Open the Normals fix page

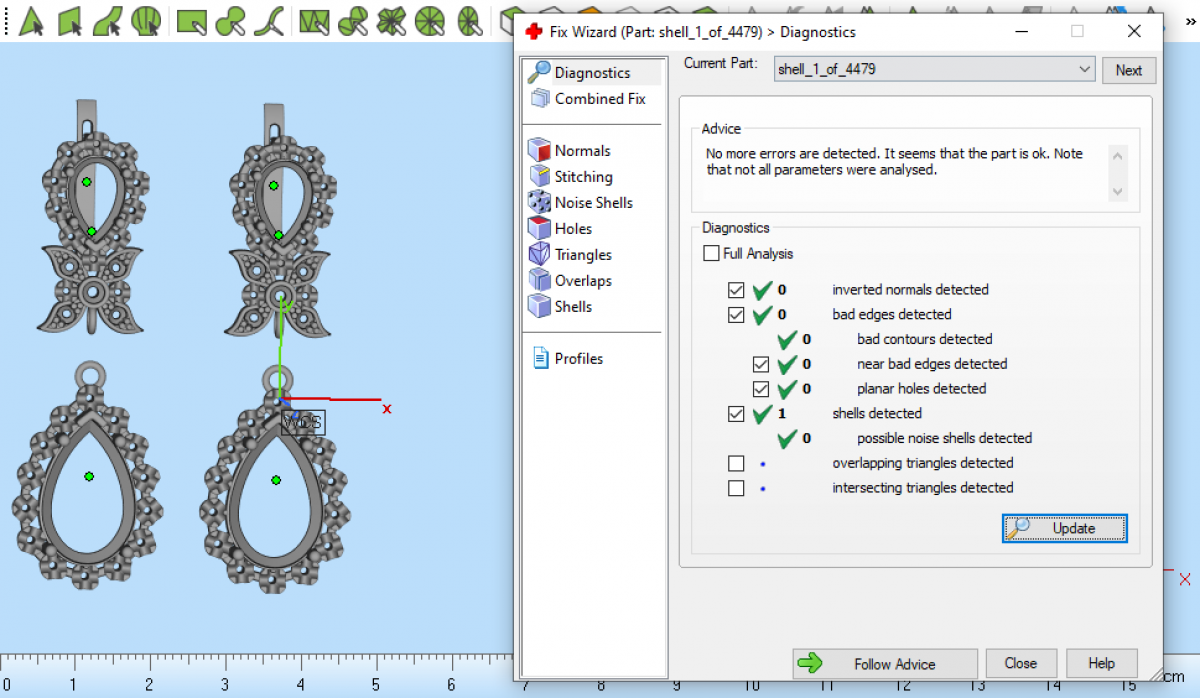[582, 151]
